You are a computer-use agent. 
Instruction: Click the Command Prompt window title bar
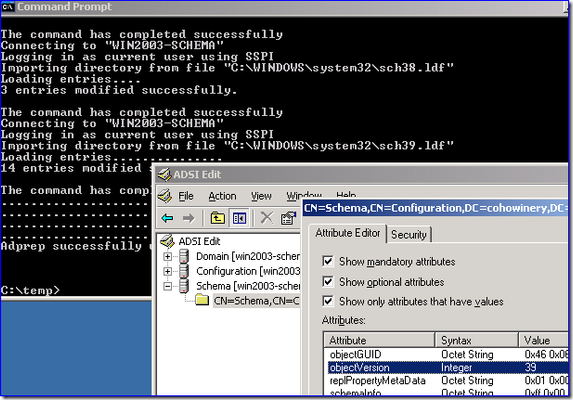coord(285,7)
